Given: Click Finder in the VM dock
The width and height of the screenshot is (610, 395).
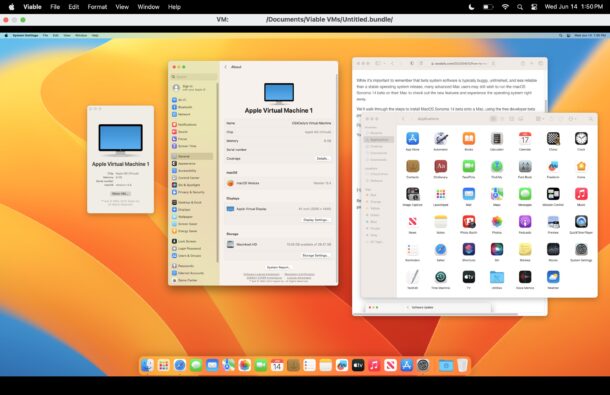Looking at the screenshot, I should [147, 365].
